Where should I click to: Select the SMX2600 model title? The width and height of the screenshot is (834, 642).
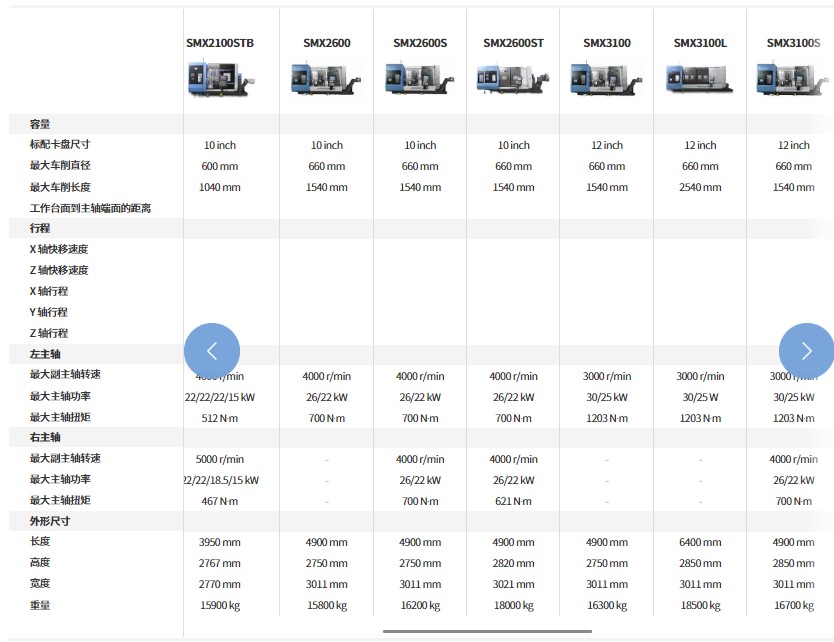click(x=327, y=43)
